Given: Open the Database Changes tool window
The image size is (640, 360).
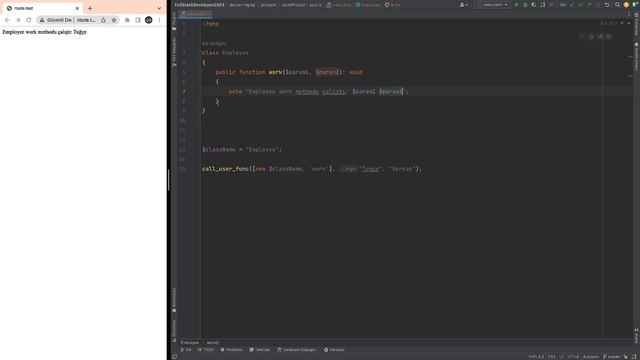Looking at the screenshot, I should (x=297, y=350).
